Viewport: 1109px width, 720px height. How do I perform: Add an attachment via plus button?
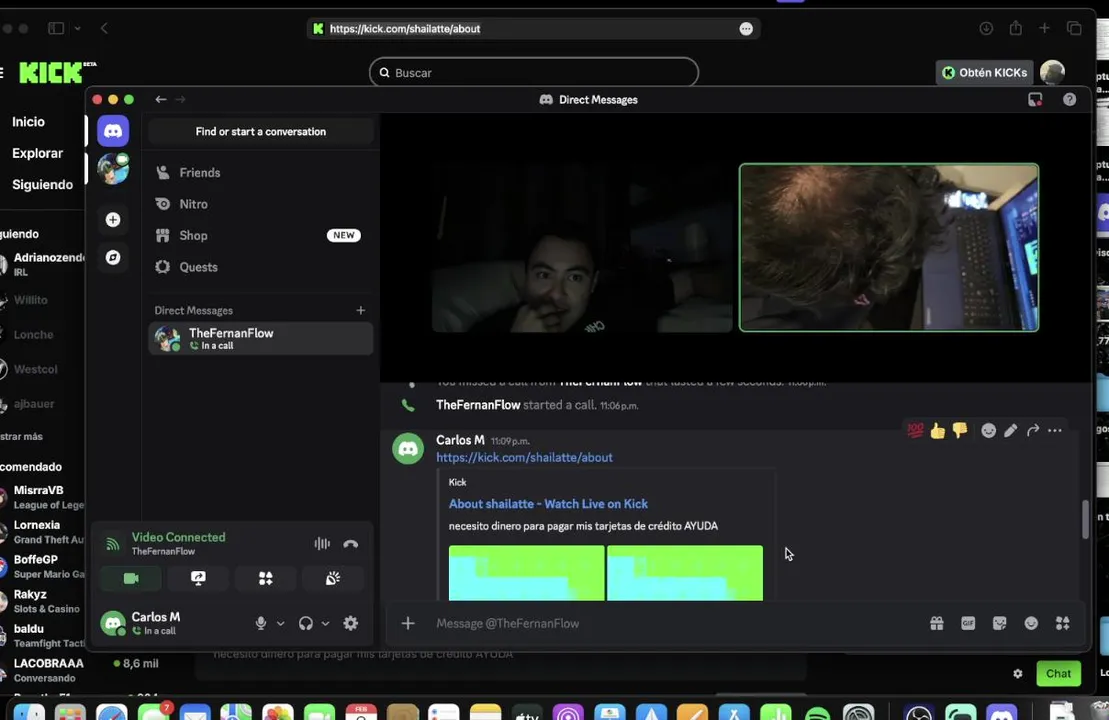[408, 623]
